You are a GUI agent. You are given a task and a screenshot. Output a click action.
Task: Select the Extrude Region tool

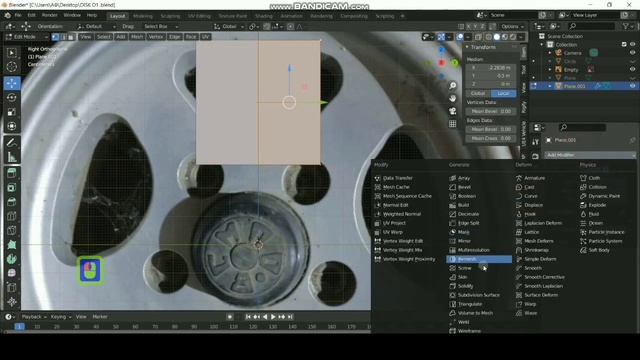pos(12,173)
